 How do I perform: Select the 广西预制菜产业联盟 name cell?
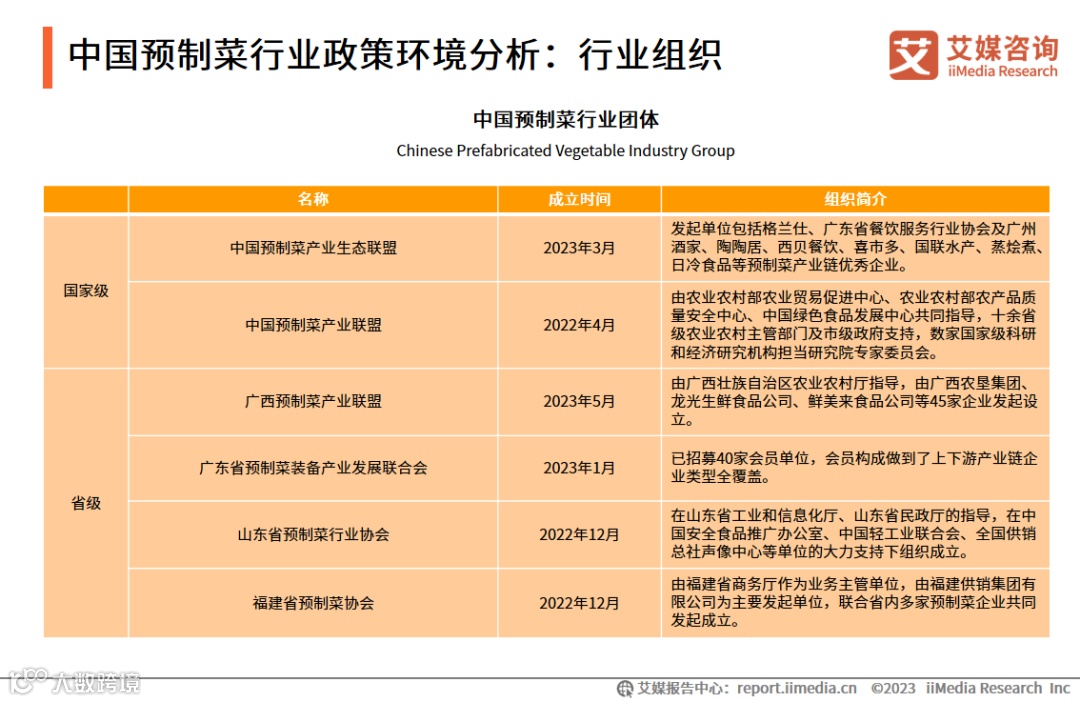tap(313, 401)
